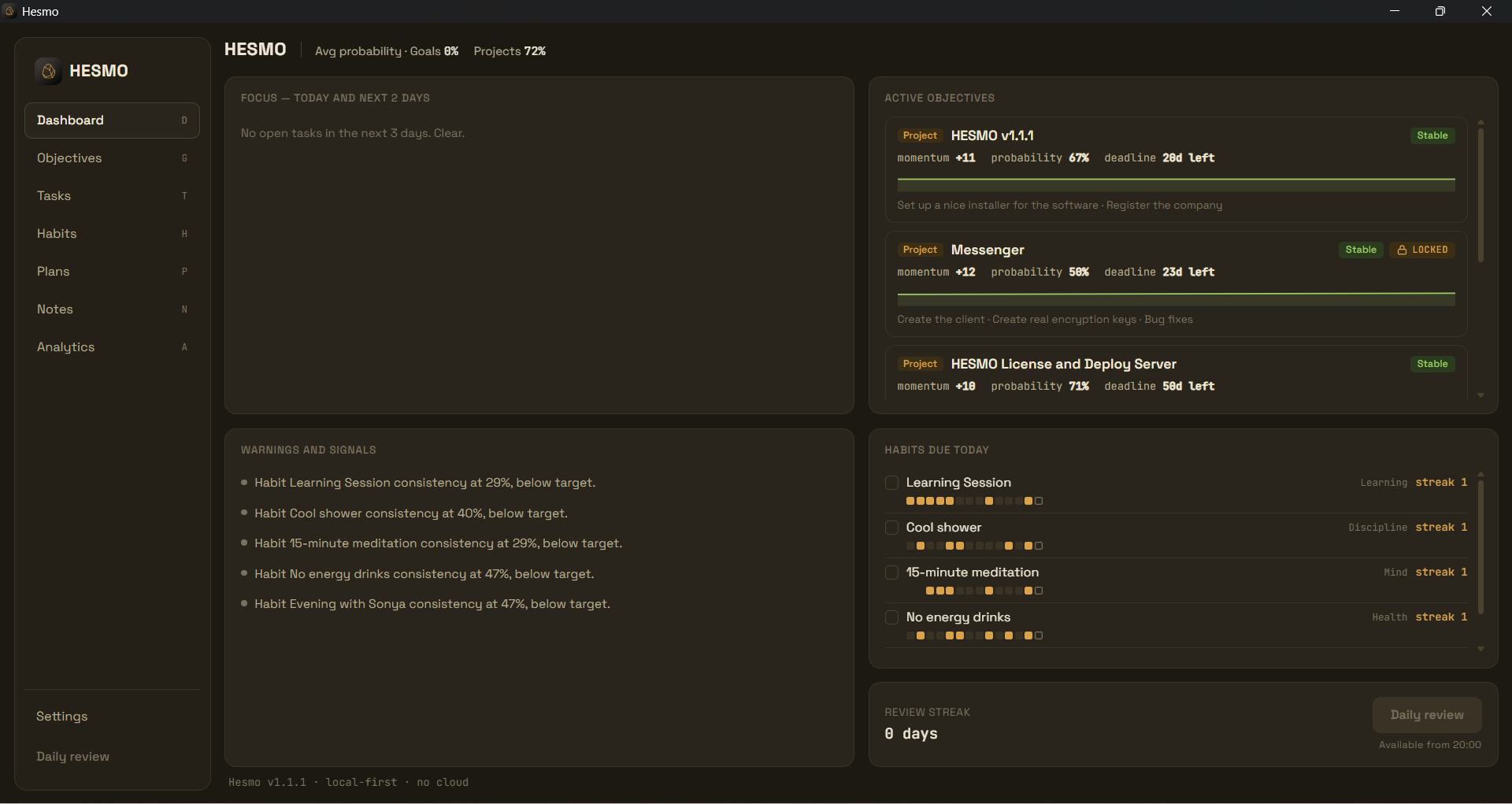The width and height of the screenshot is (1512, 804).
Task: Open the Messenger project card
Action: coord(1176,283)
